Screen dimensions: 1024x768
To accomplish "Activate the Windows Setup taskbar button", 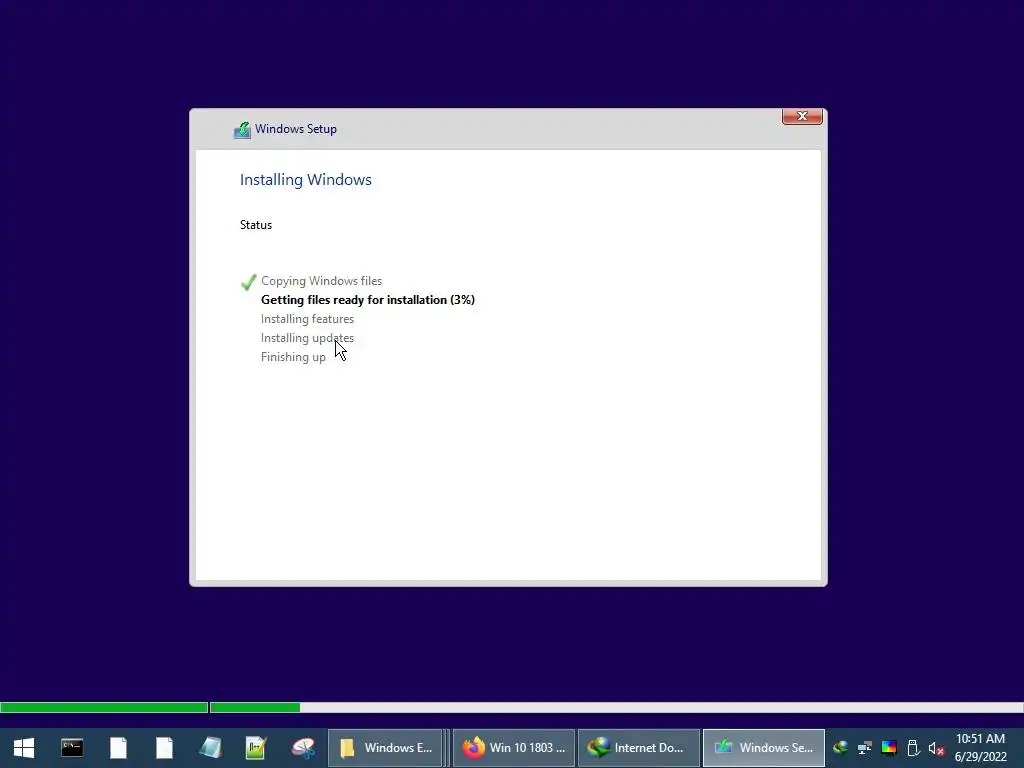I will coord(763,748).
